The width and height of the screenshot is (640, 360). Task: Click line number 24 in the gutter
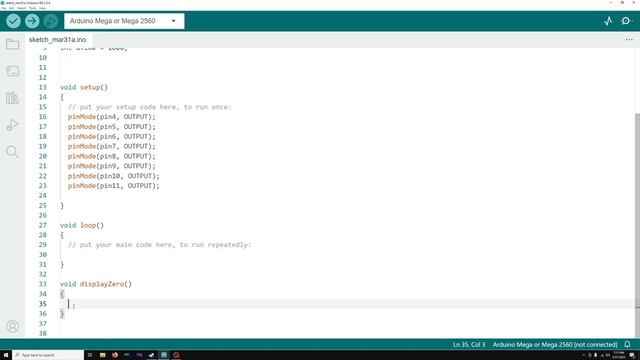(x=42, y=196)
